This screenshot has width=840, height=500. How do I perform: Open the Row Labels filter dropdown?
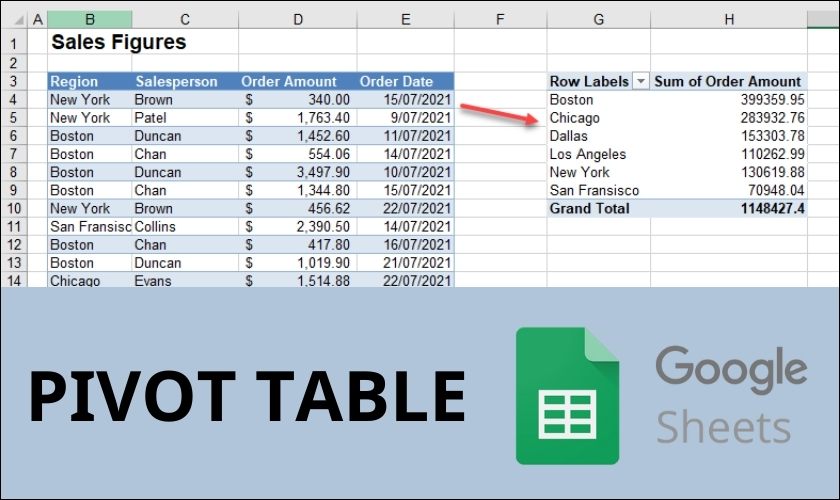pyautogui.click(x=641, y=81)
